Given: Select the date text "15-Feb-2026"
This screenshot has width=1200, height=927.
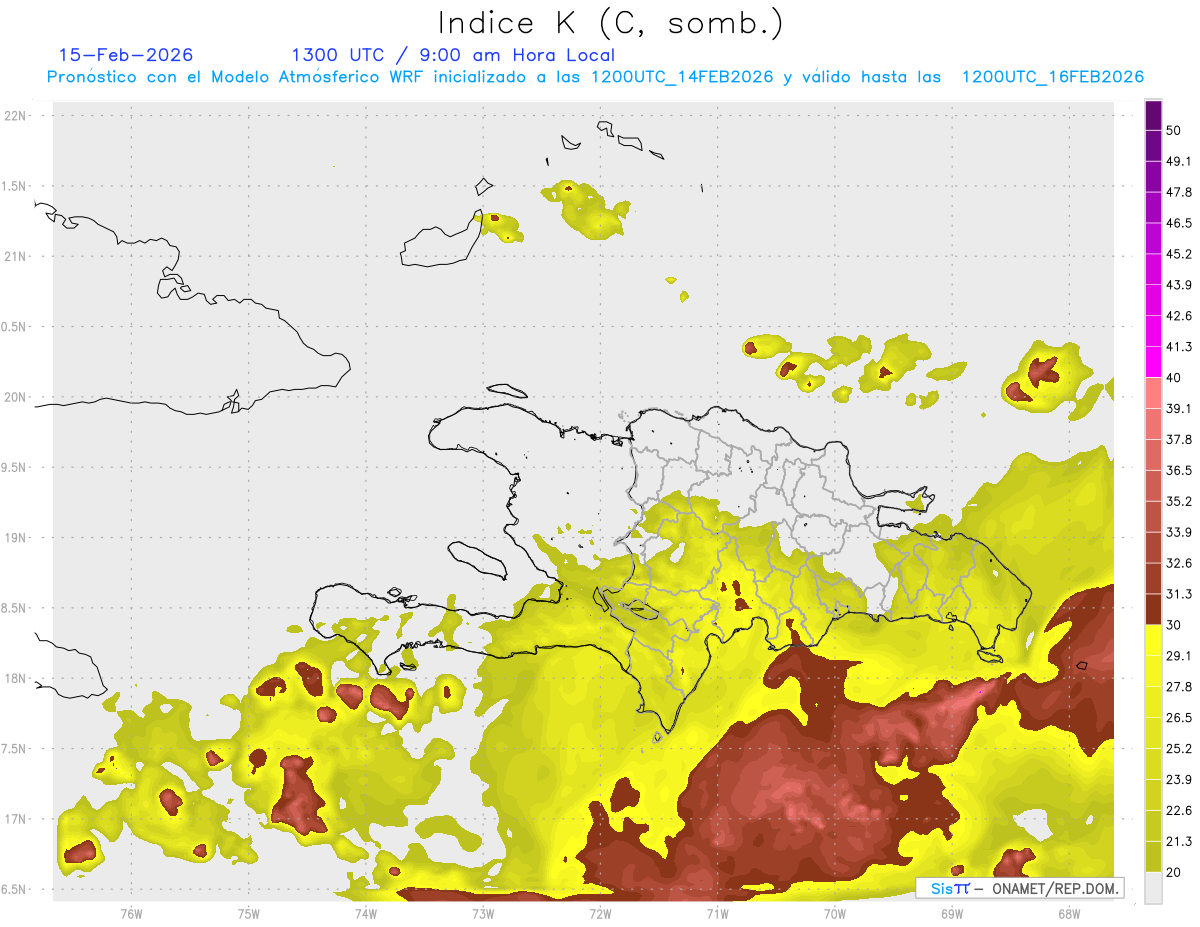Looking at the screenshot, I should click(126, 55).
